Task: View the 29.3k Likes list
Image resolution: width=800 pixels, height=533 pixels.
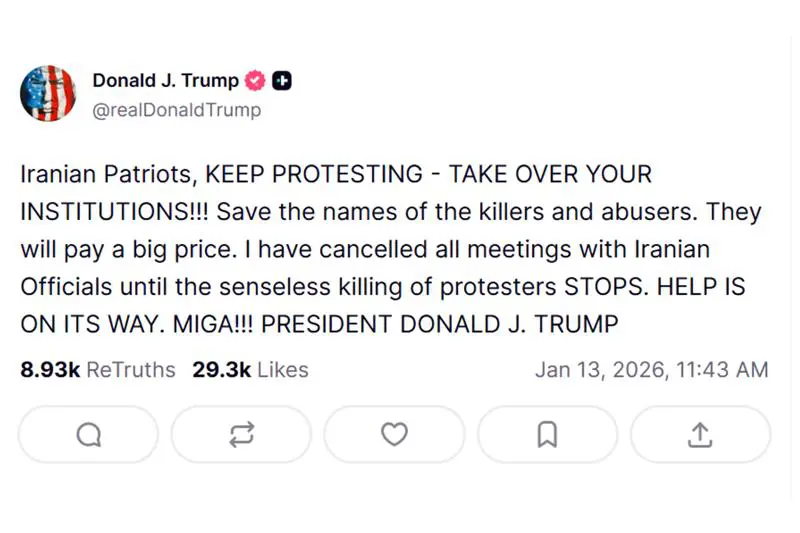Action: [x=250, y=370]
